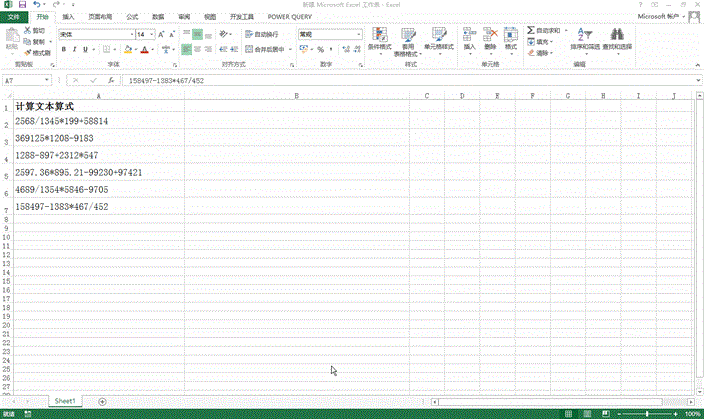Click the Save icon in quick access toolbar

click(21, 5)
